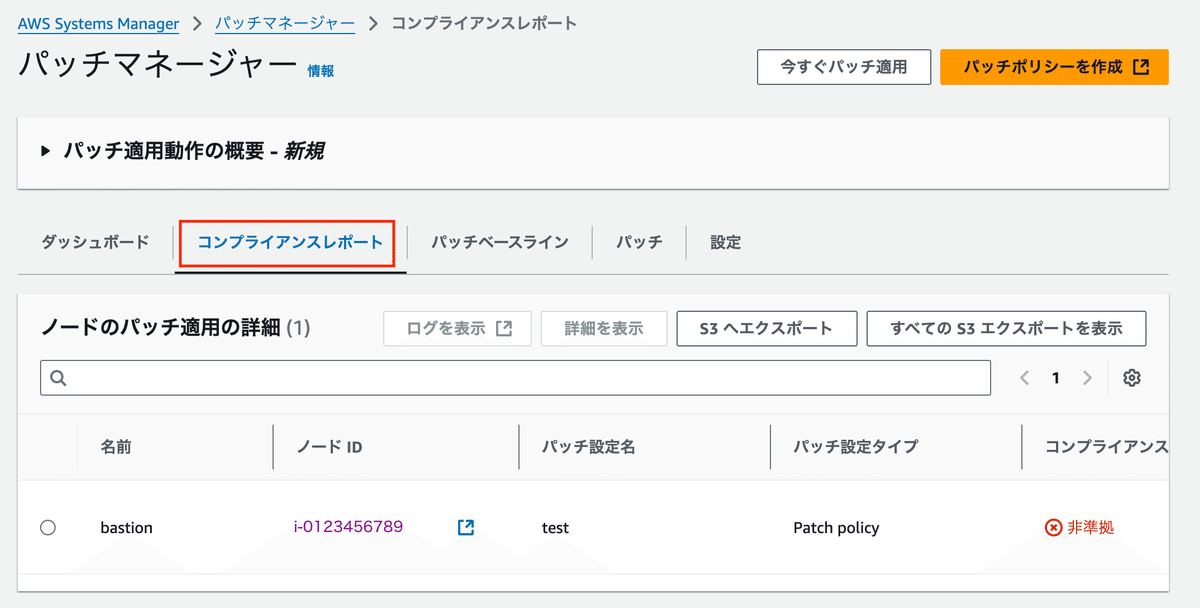The image size is (1200, 608).
Task: Open table preferences gear icon
Action: point(1132,378)
